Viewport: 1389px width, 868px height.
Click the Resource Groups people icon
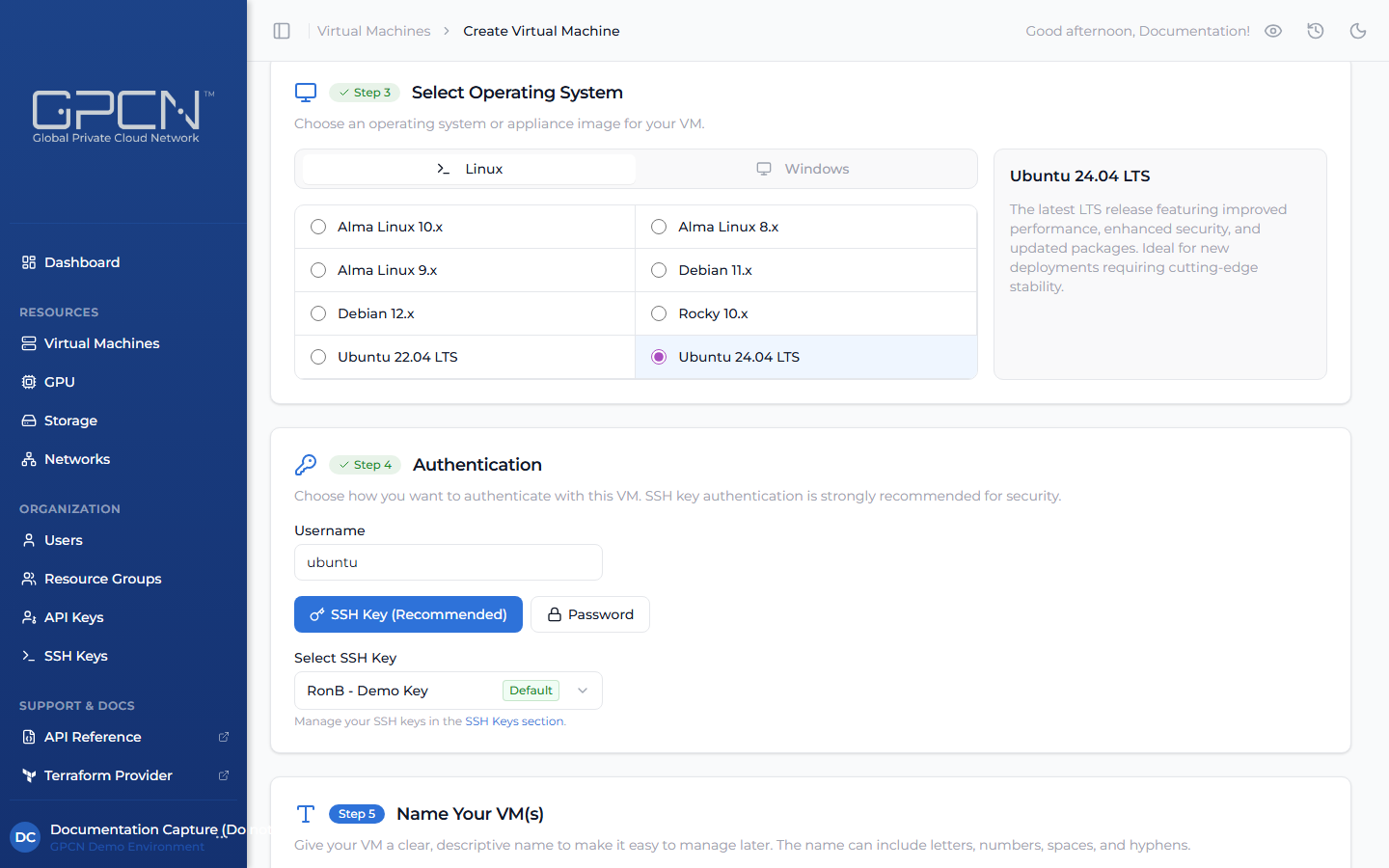pyautogui.click(x=29, y=579)
